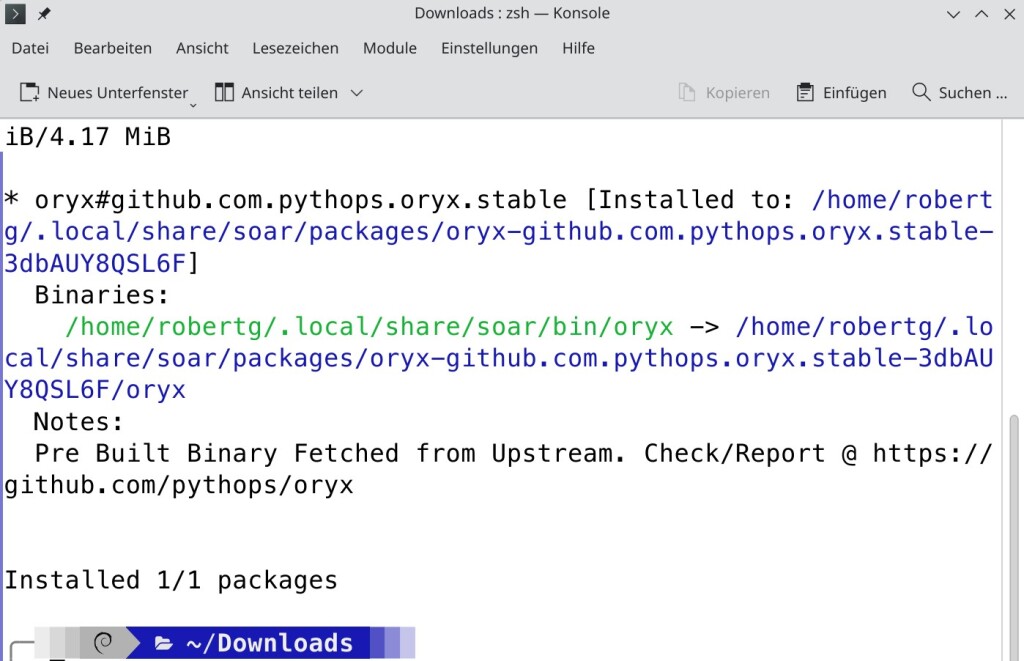Click the Konsole terminal icon in title bar

pyautogui.click(x=16, y=14)
